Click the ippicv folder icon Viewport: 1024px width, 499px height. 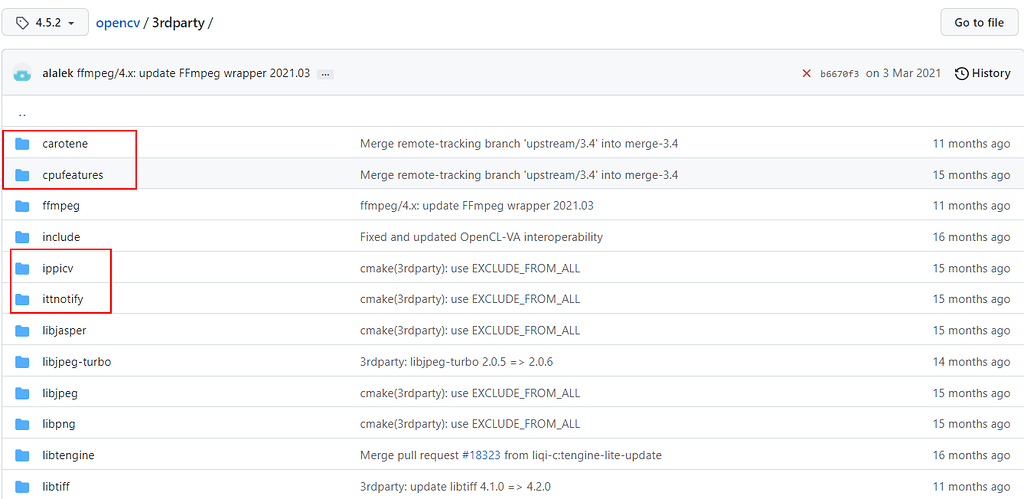point(22,268)
